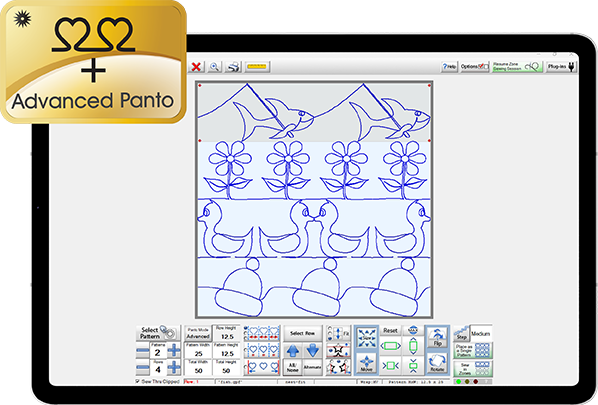The image size is (598, 405).
Task: Select hearts layout with double red dots
Action: pyautogui.click(x=262, y=334)
